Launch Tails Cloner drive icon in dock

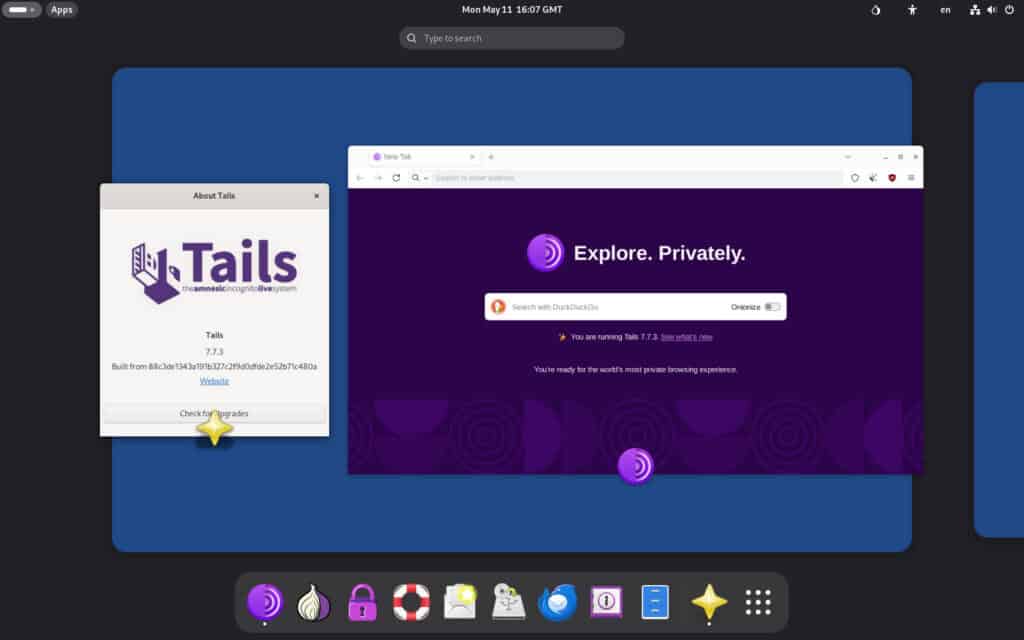[509, 601]
